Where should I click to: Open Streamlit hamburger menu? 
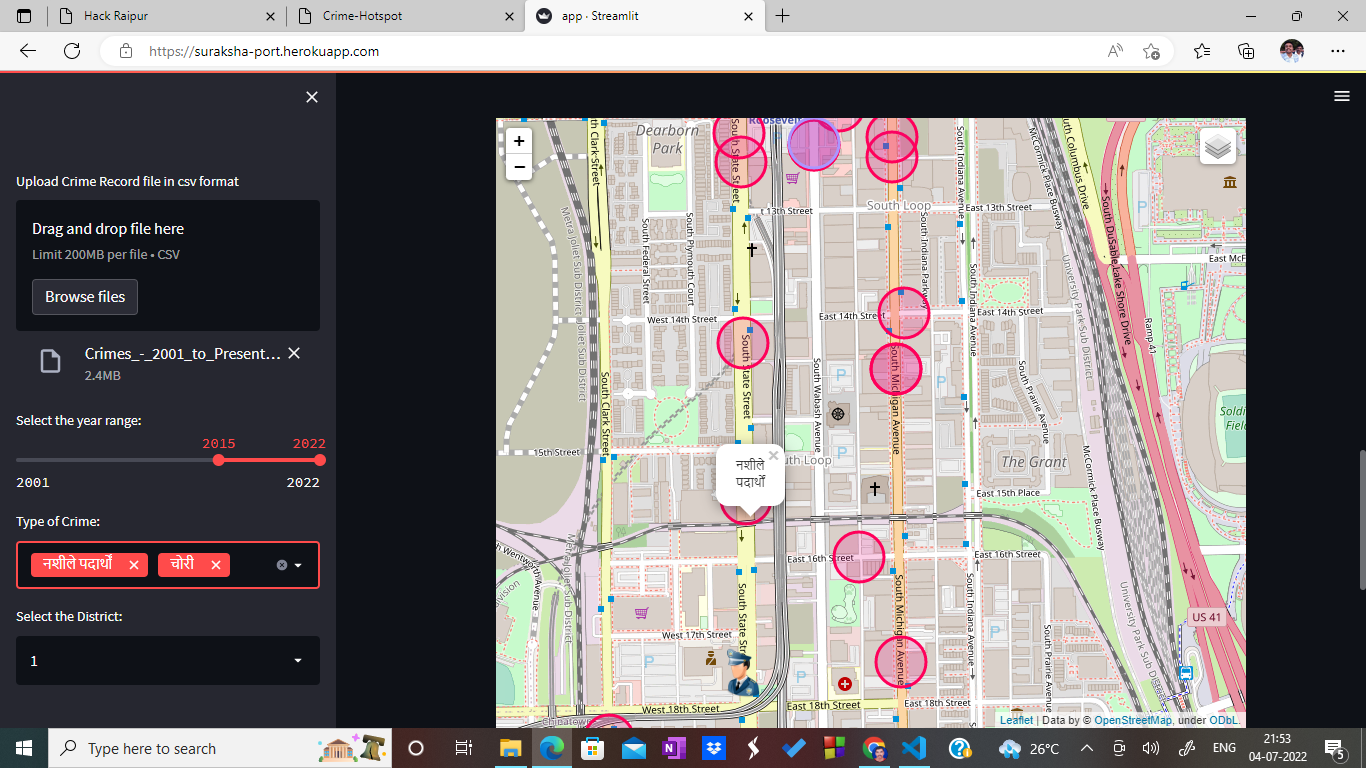1342,96
